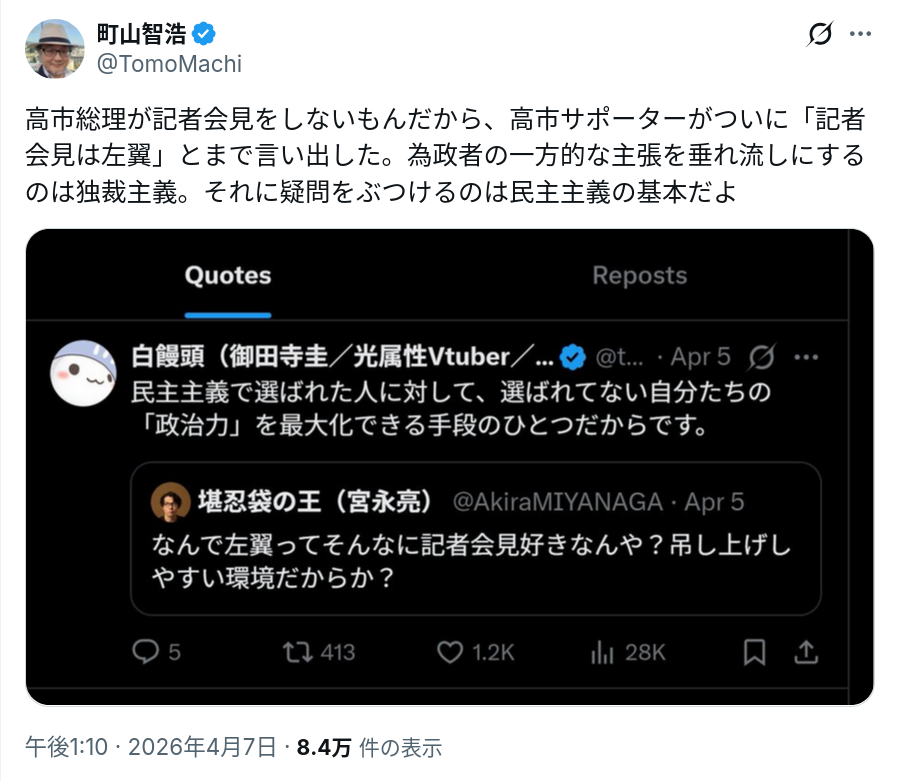This screenshot has width=898, height=781.
Task: Switch to the Reposts tab
Action: (x=639, y=276)
